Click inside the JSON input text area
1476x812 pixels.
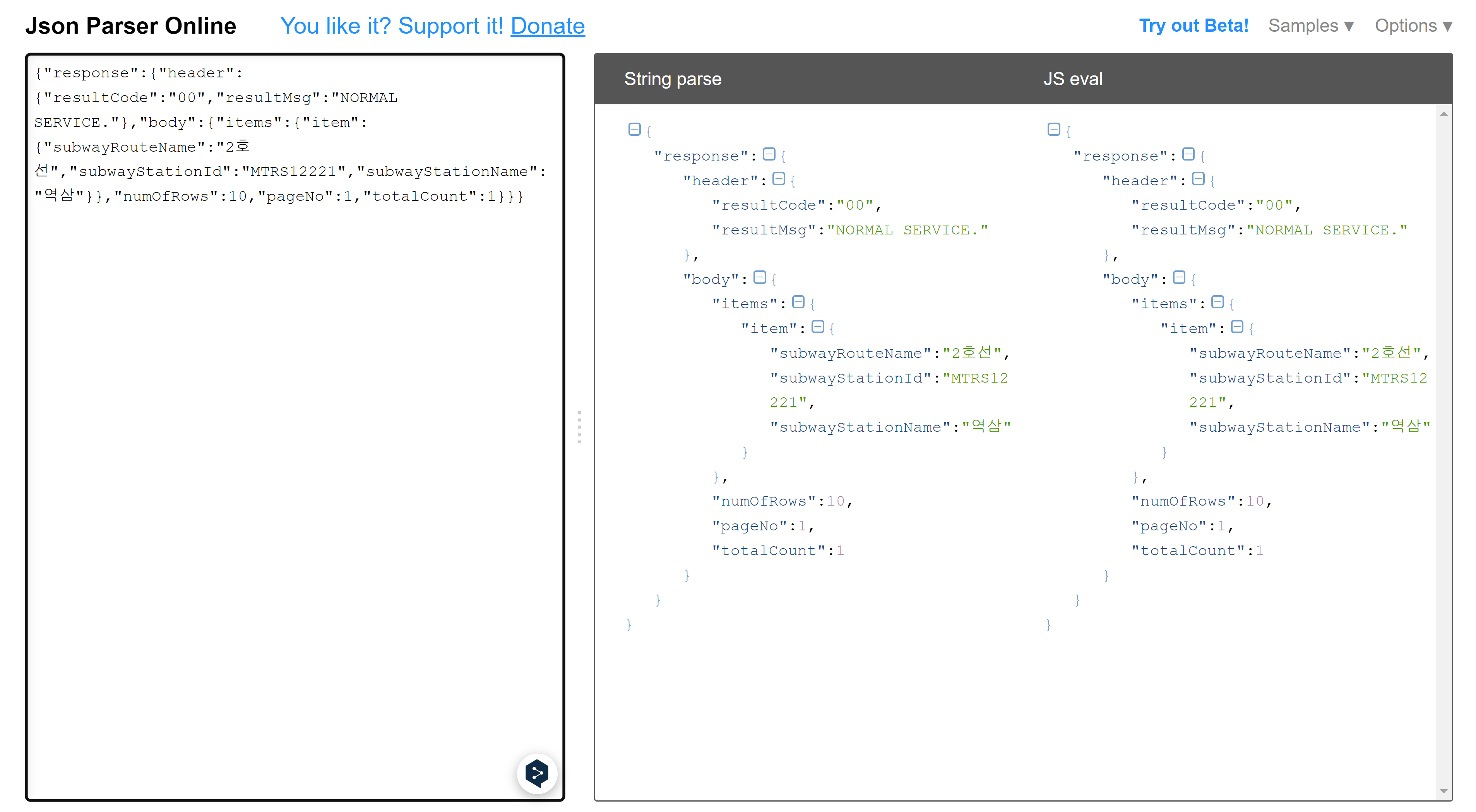(295, 458)
